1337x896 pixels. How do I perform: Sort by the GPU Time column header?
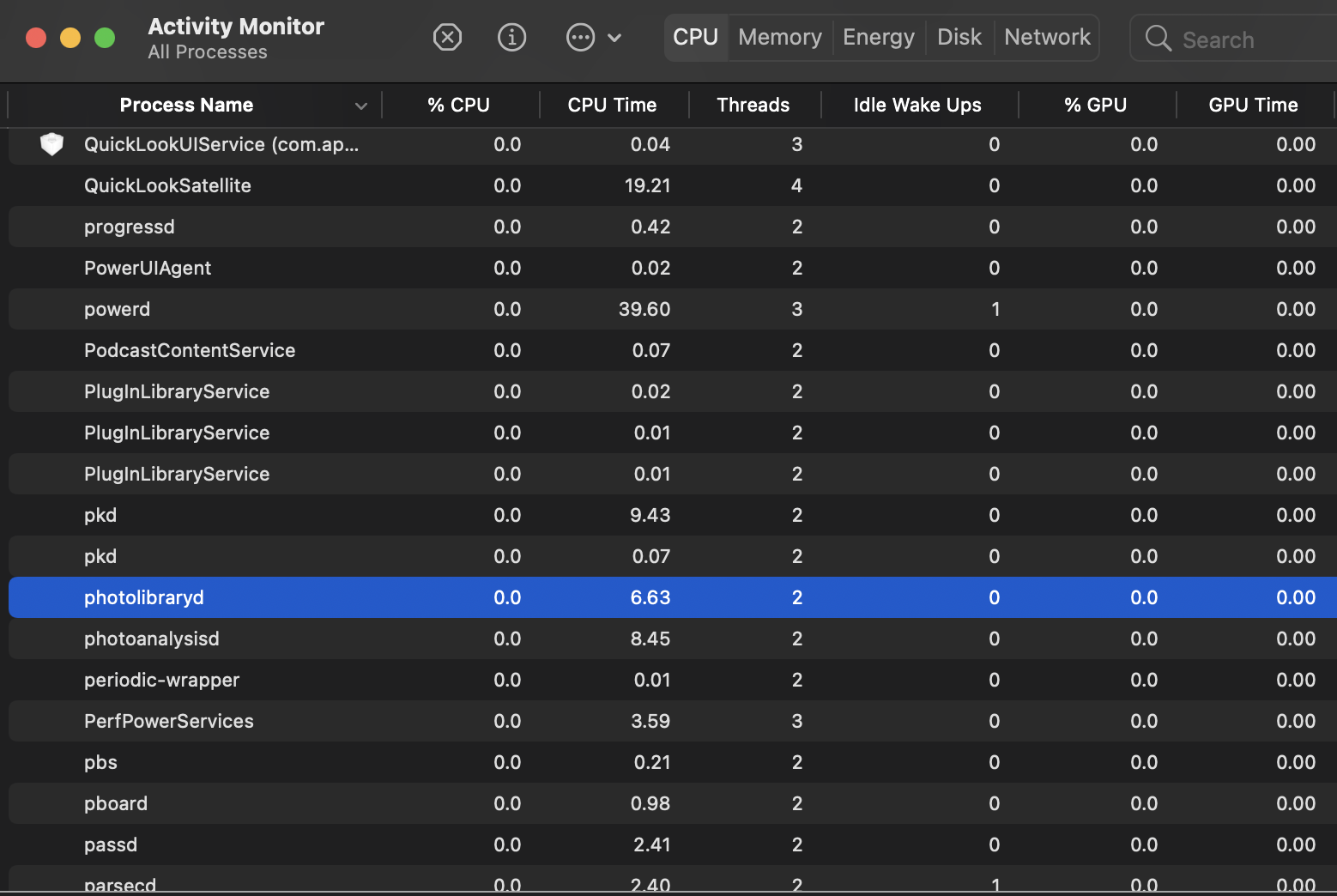pyautogui.click(x=1254, y=106)
